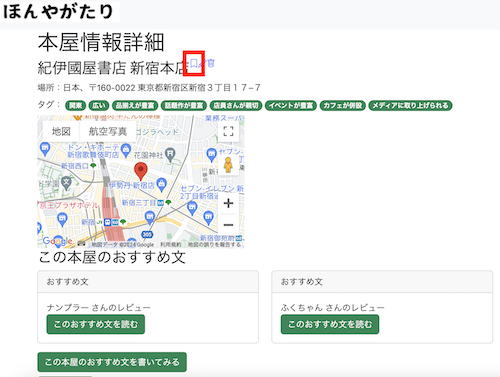Toggle fullscreen view of the map
This screenshot has height=377, width=500.
point(228,131)
